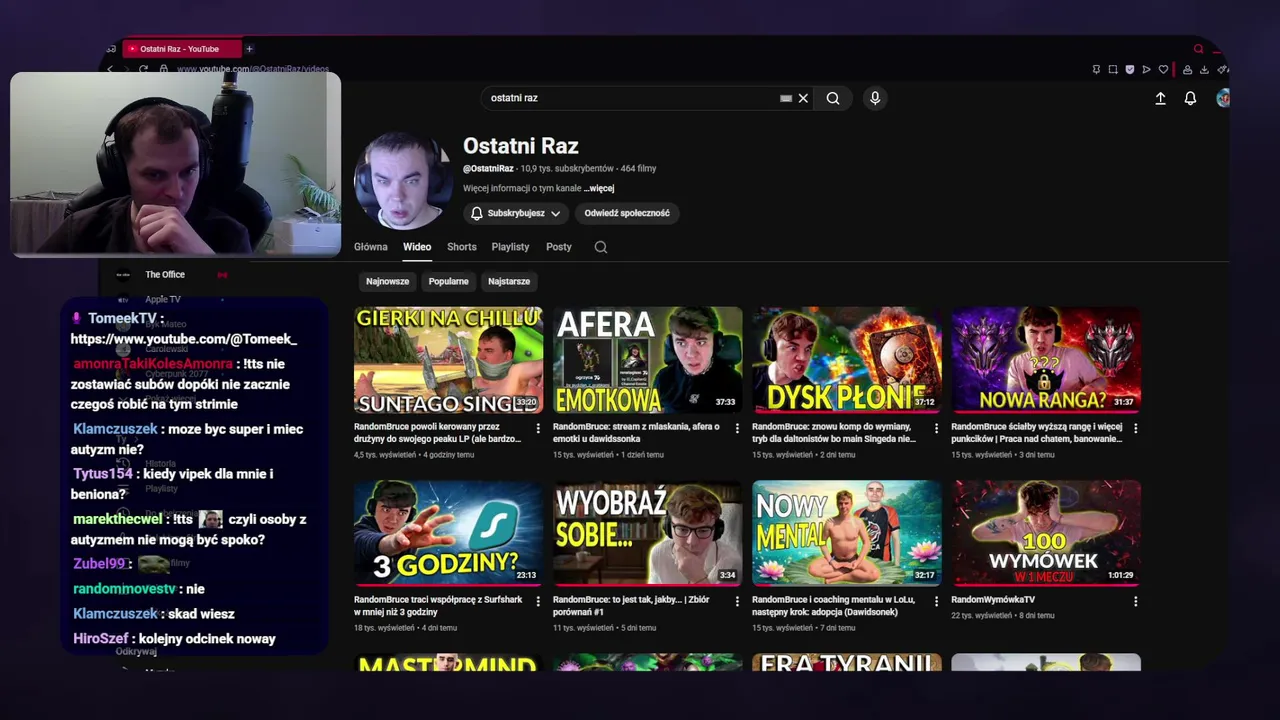Open Apple TV entry in sidebar
Screen dimensions: 1280x720
pos(163,299)
